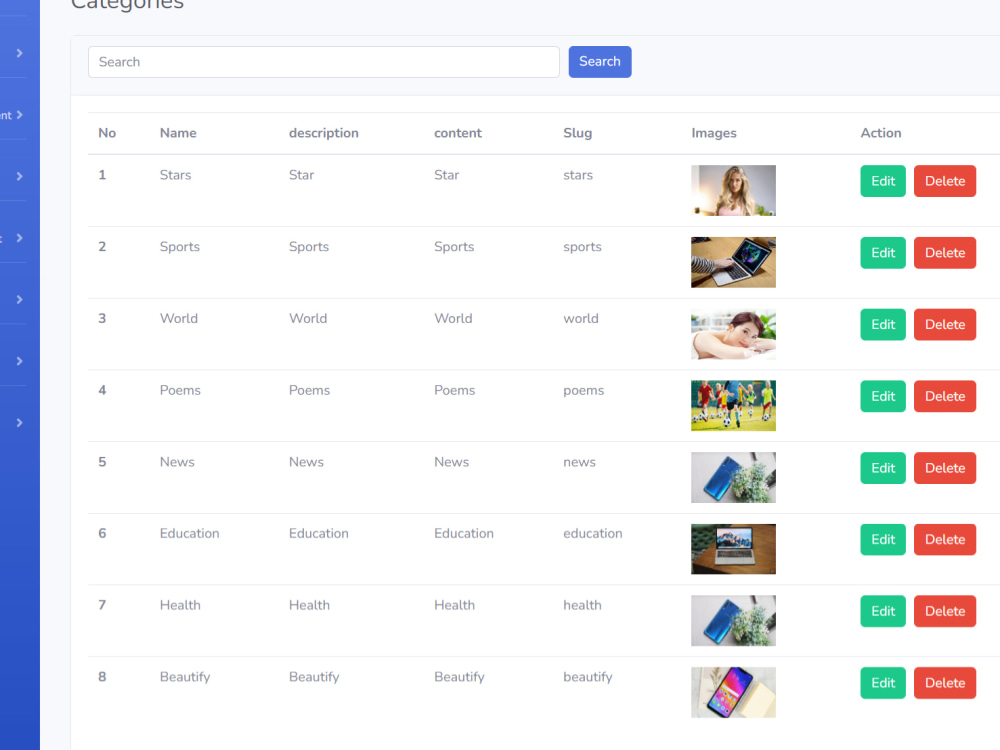Delete the Health category
Viewport: 1000px width, 750px height.
point(945,611)
